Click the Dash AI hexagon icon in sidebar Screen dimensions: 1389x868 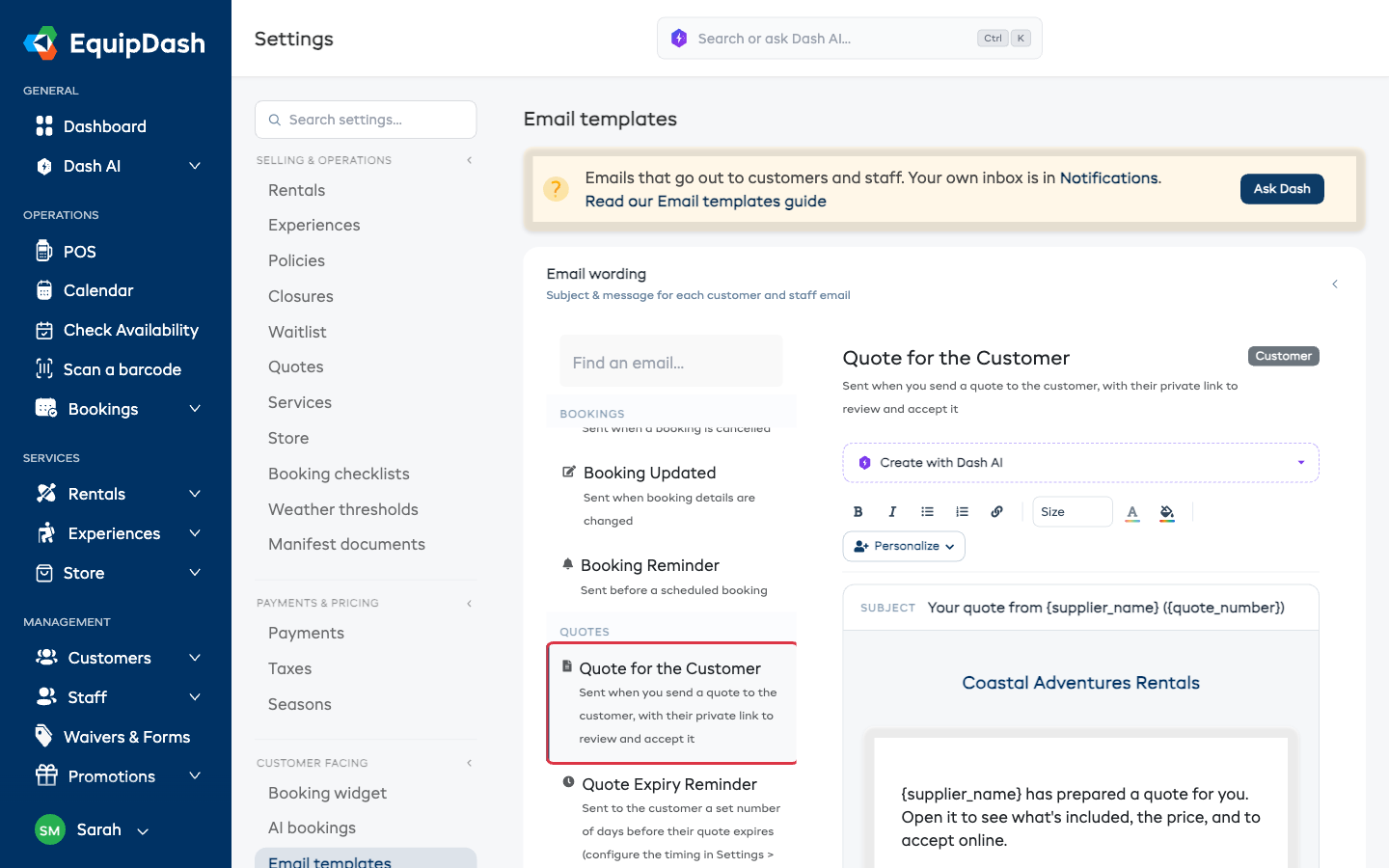pos(44,166)
